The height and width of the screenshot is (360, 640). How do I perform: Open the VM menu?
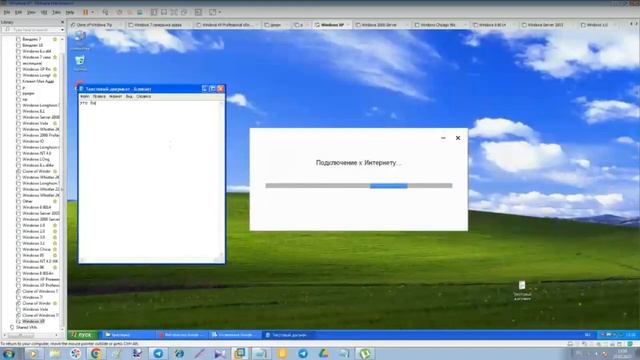[x=44, y=12]
